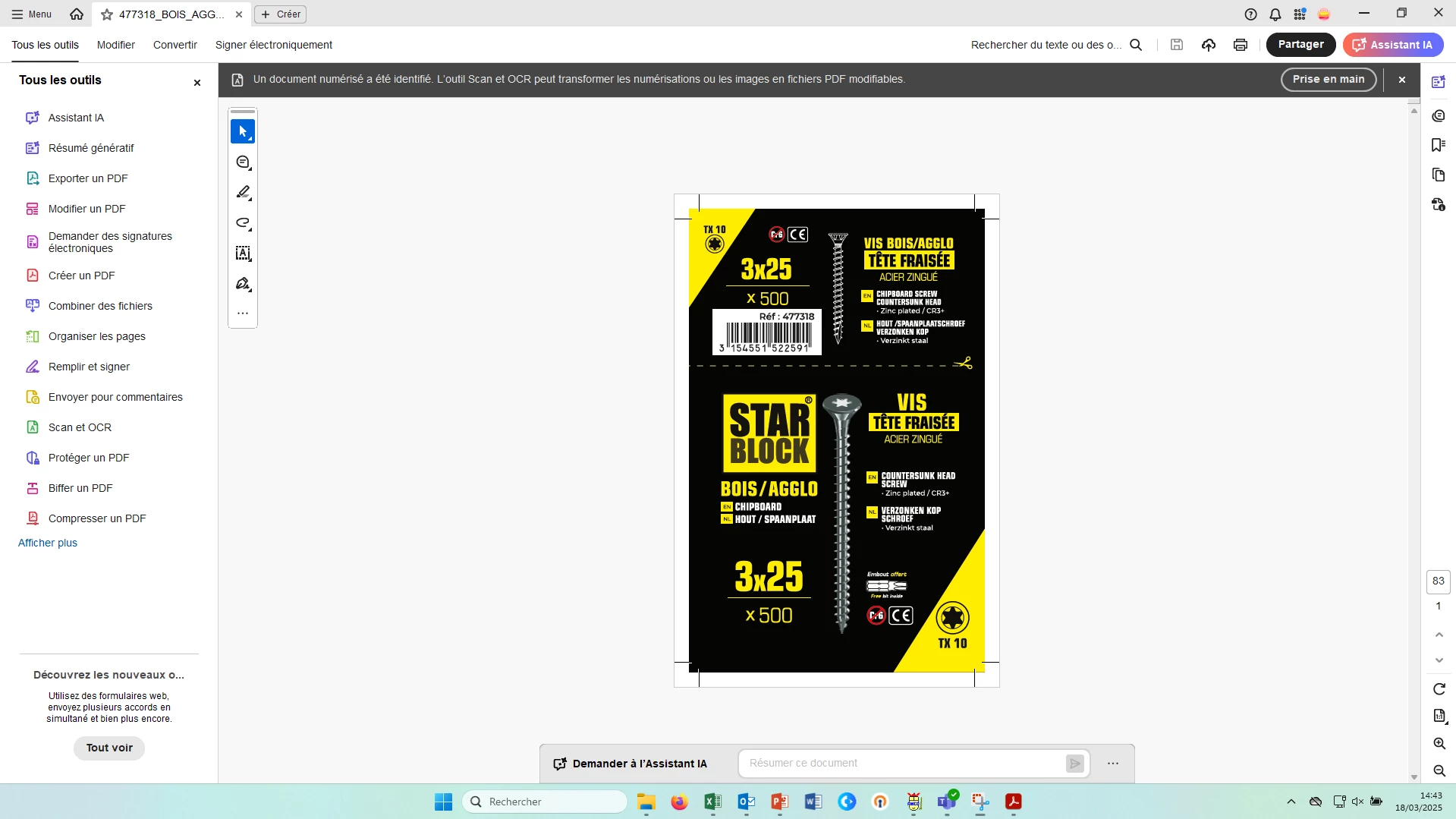Click the Partager button
This screenshot has height=819, width=1456.
pos(1300,45)
